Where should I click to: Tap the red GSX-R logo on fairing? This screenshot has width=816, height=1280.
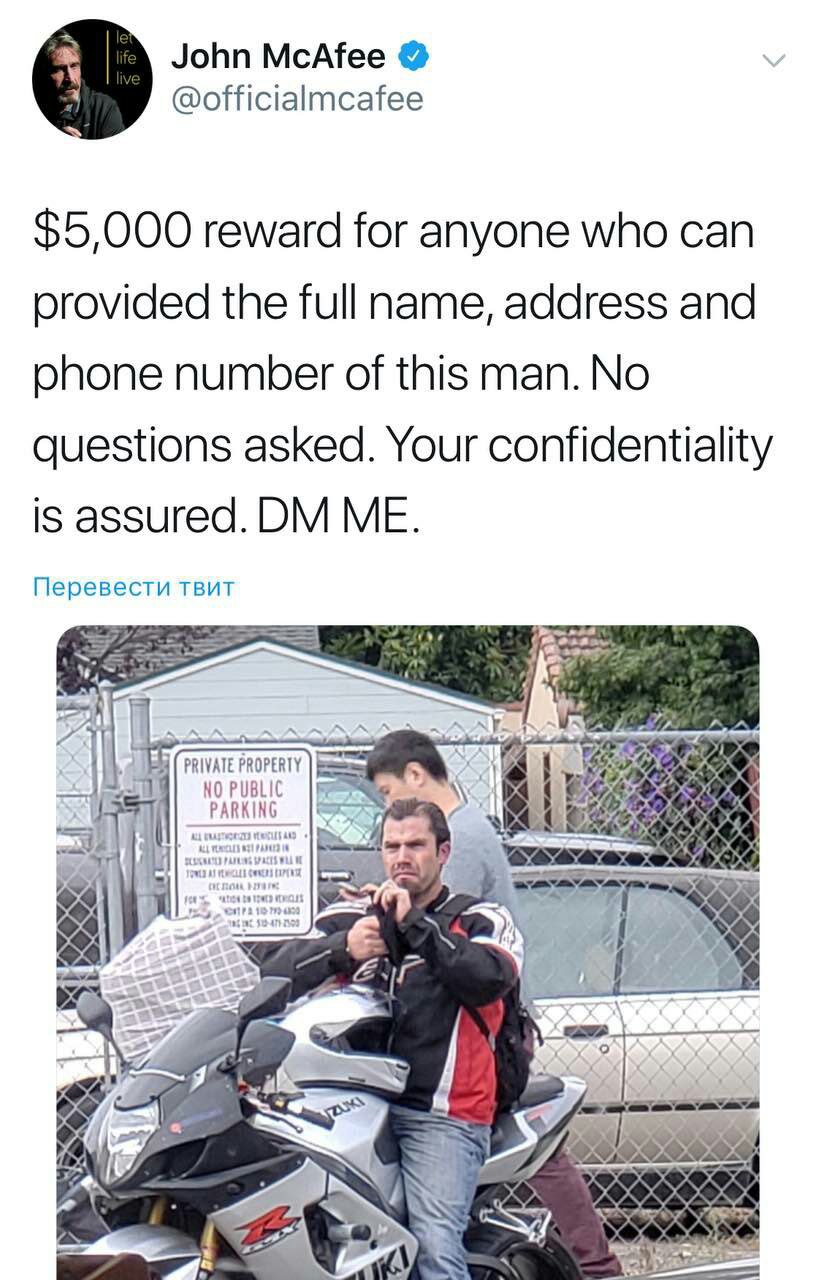click(x=267, y=1226)
